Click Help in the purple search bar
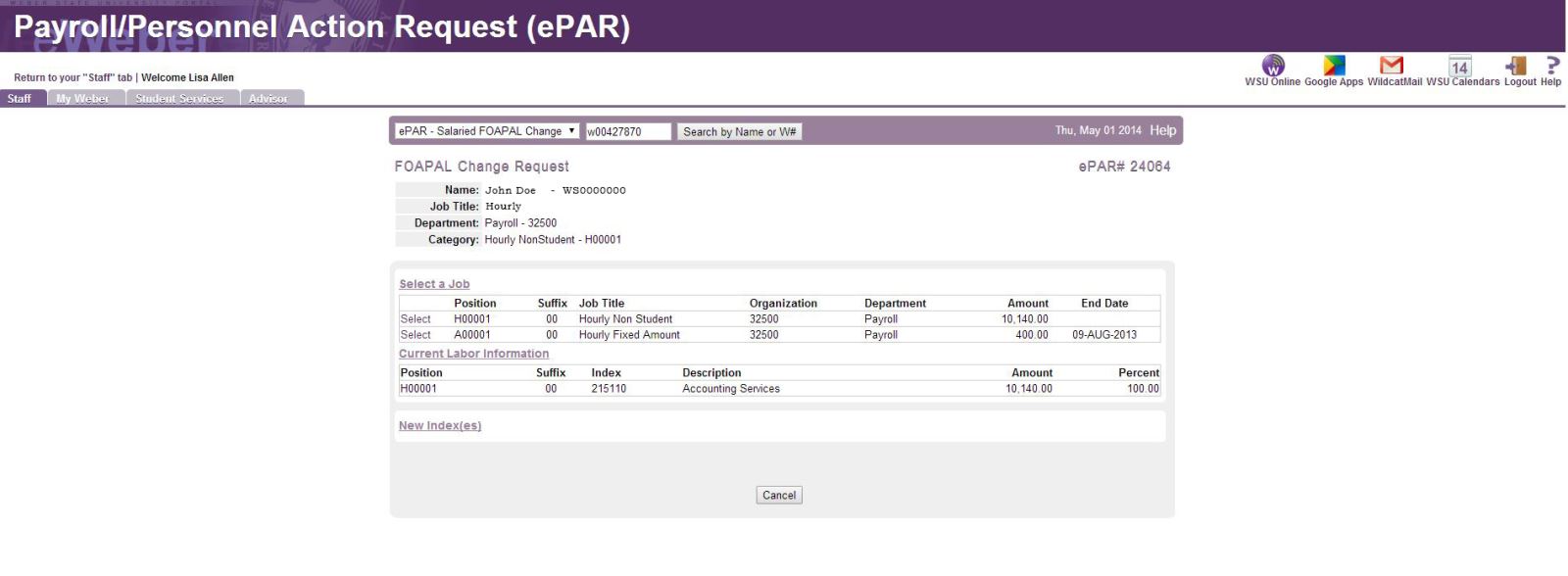Viewport: 1568px width, 576px height. point(1162,130)
